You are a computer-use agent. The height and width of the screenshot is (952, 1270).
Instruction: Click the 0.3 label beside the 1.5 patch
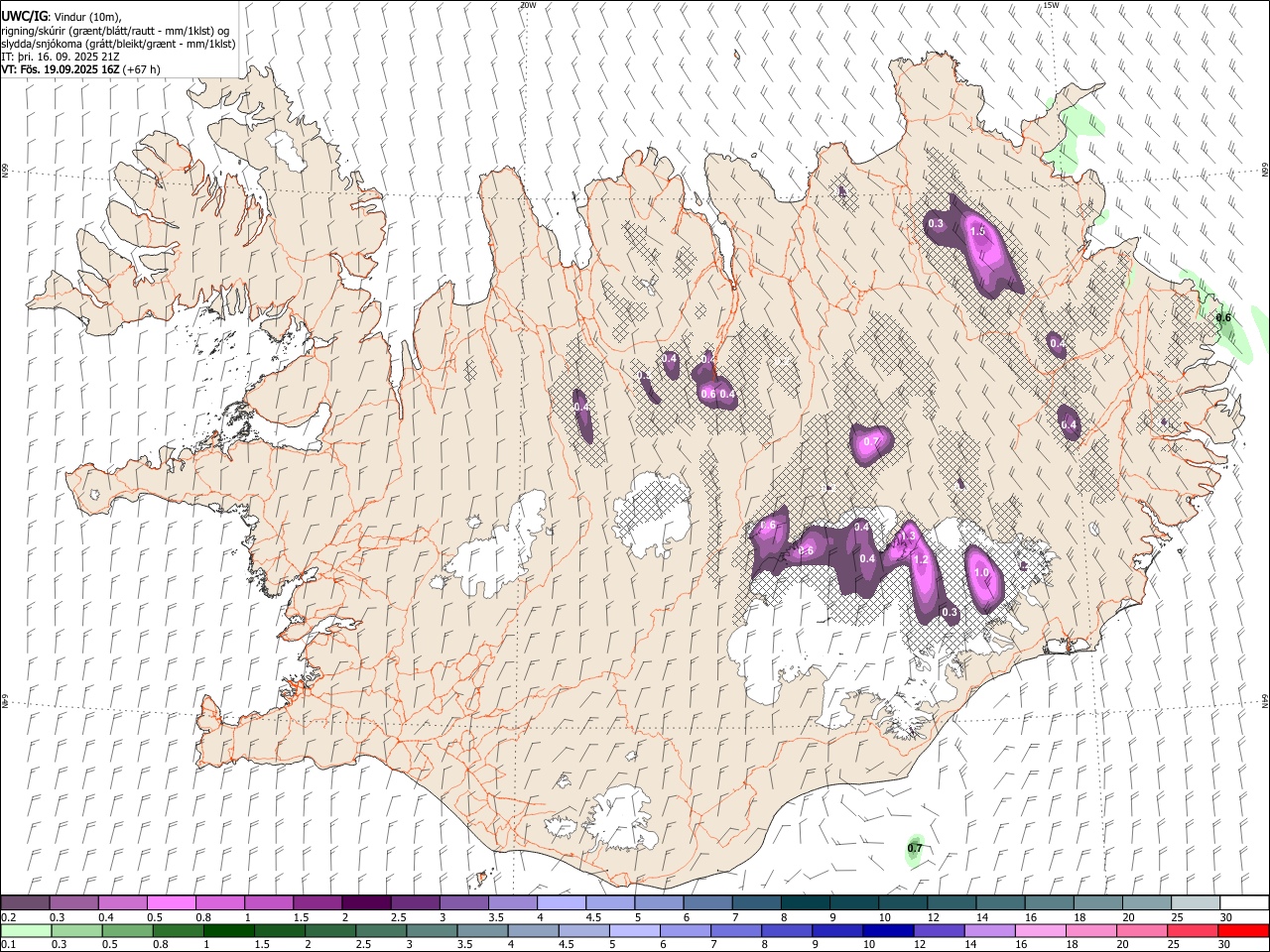(x=936, y=223)
